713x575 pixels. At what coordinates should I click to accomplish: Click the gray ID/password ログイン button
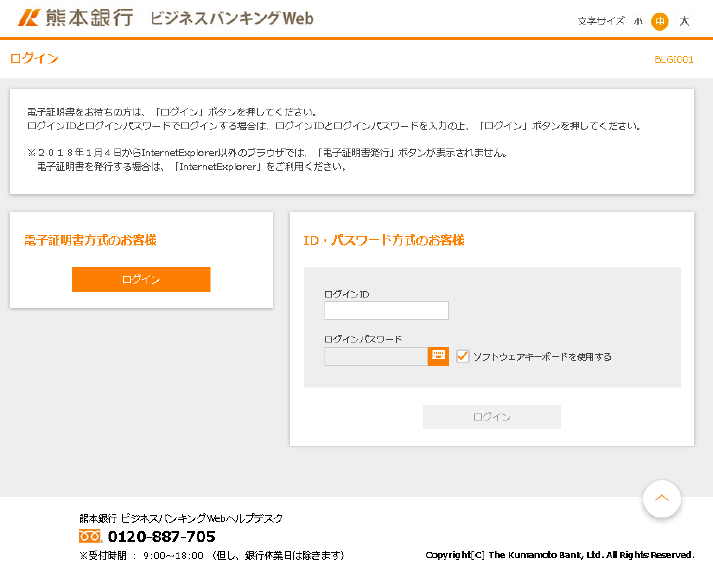(492, 417)
